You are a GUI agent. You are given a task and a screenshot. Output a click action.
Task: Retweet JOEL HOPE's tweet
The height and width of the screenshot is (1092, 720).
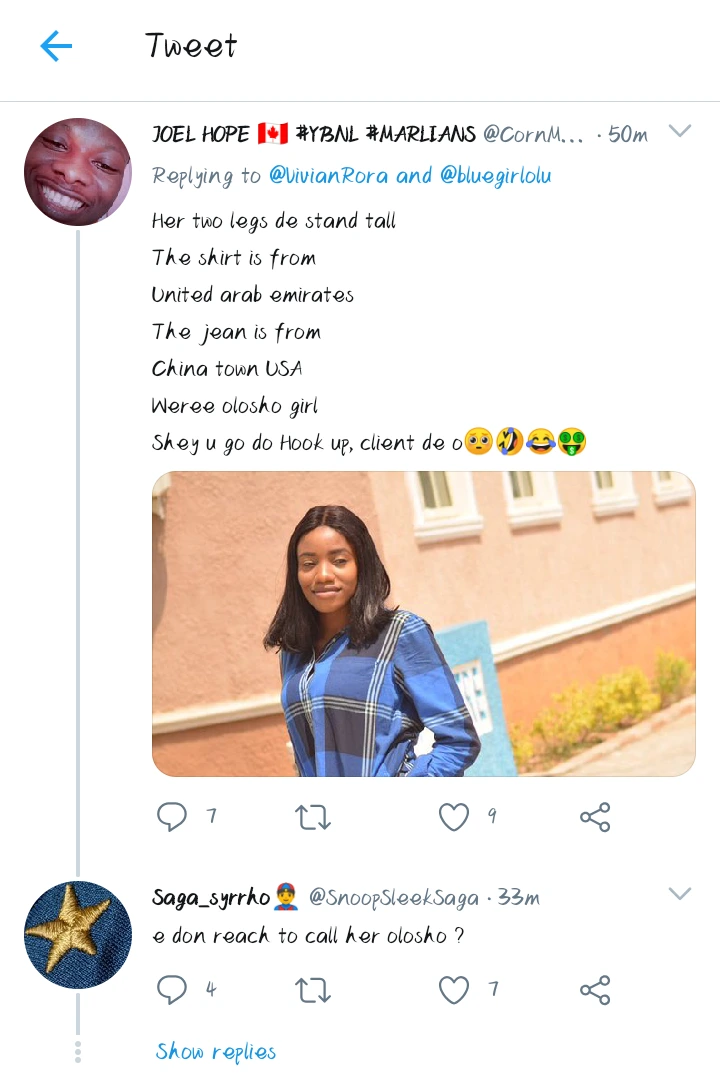(314, 817)
